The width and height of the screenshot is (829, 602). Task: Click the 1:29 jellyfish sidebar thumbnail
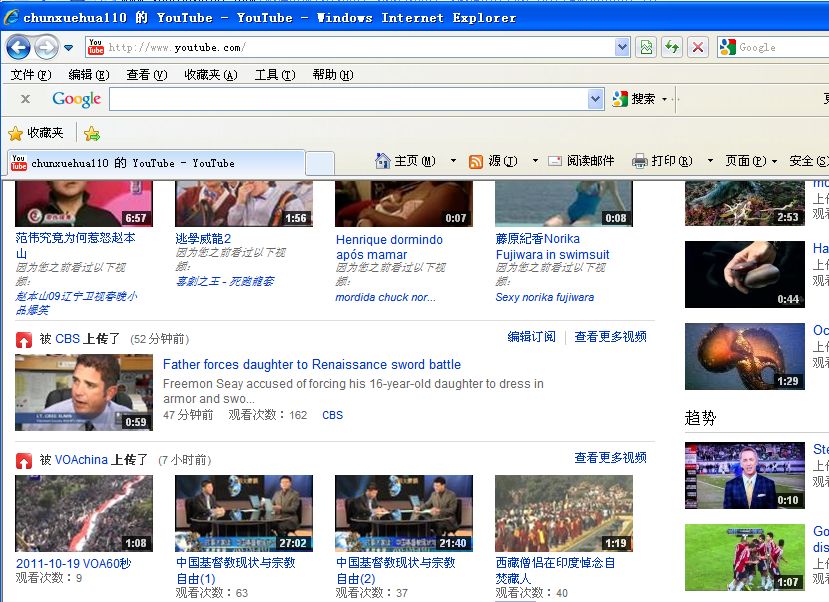point(745,356)
